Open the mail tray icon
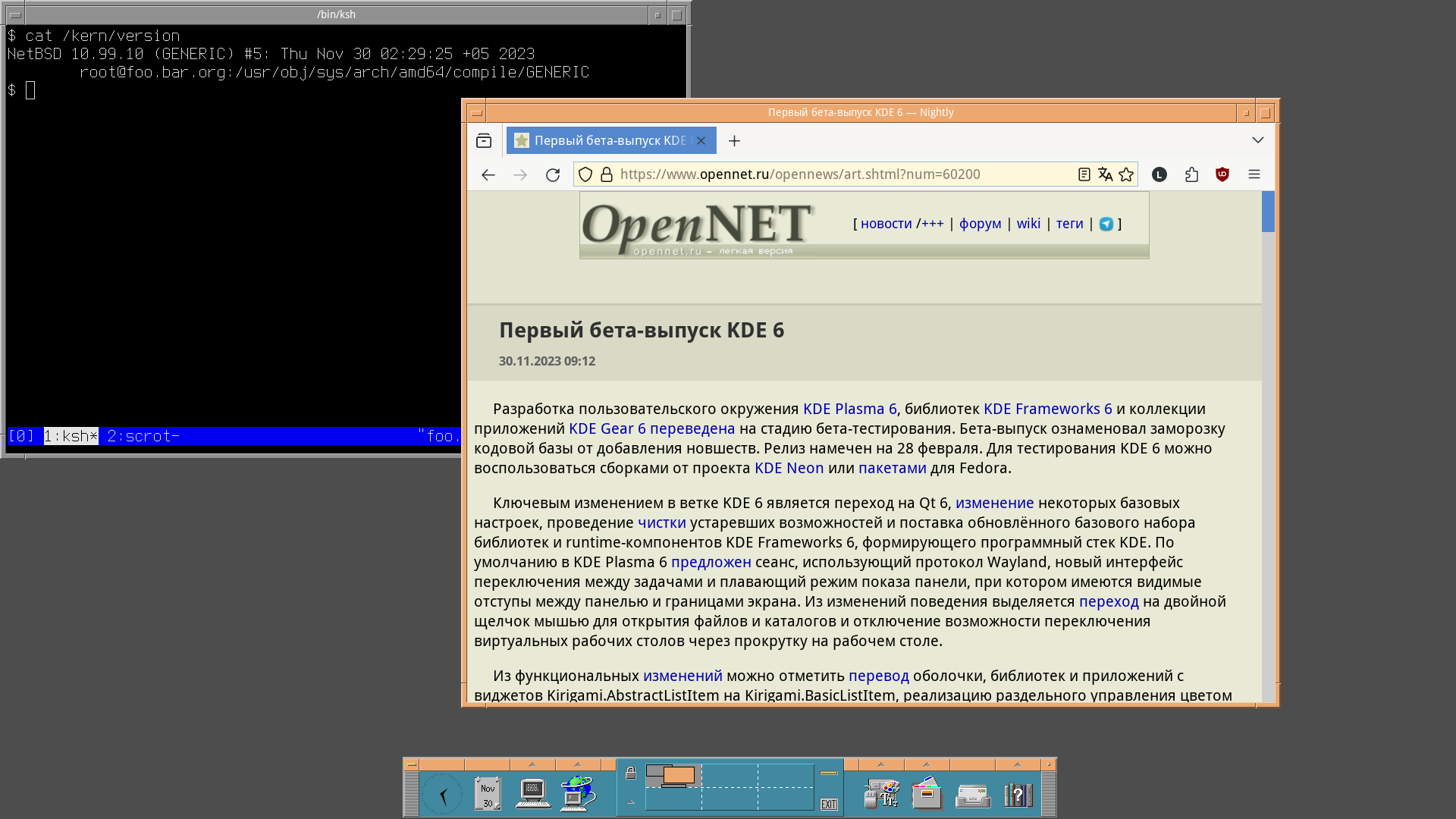This screenshot has height=819, width=1456. coord(972,796)
